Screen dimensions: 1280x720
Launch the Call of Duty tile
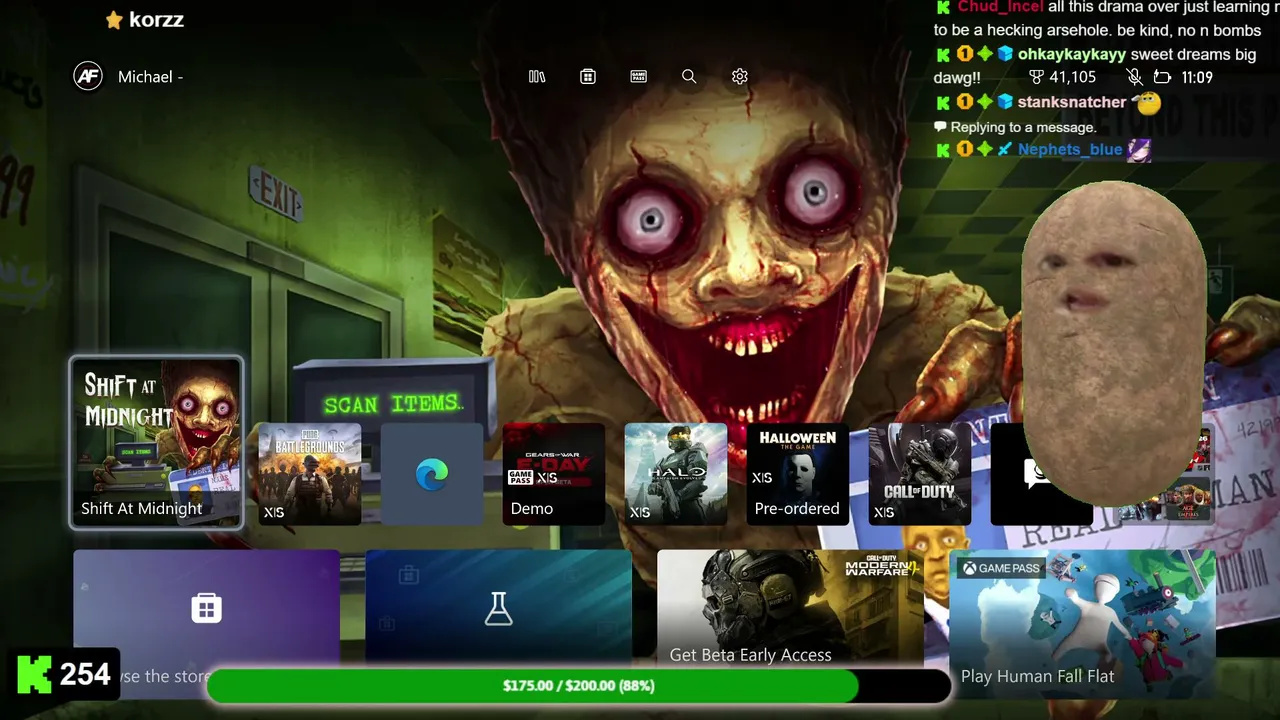(x=920, y=474)
